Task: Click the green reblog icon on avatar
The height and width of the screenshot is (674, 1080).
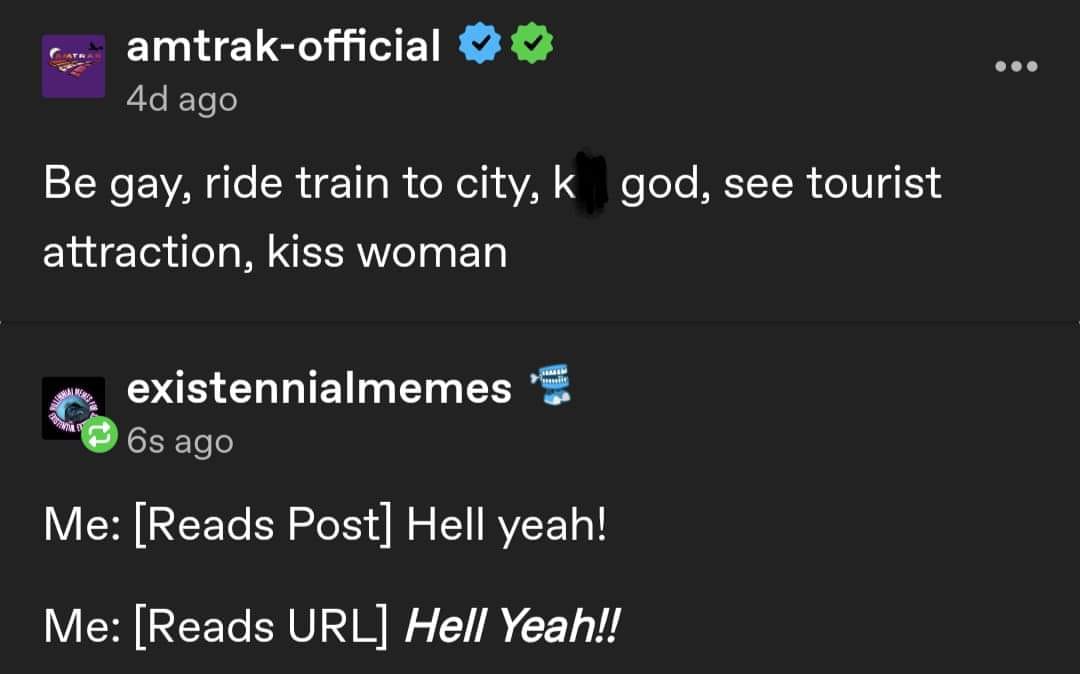Action: click(x=99, y=434)
